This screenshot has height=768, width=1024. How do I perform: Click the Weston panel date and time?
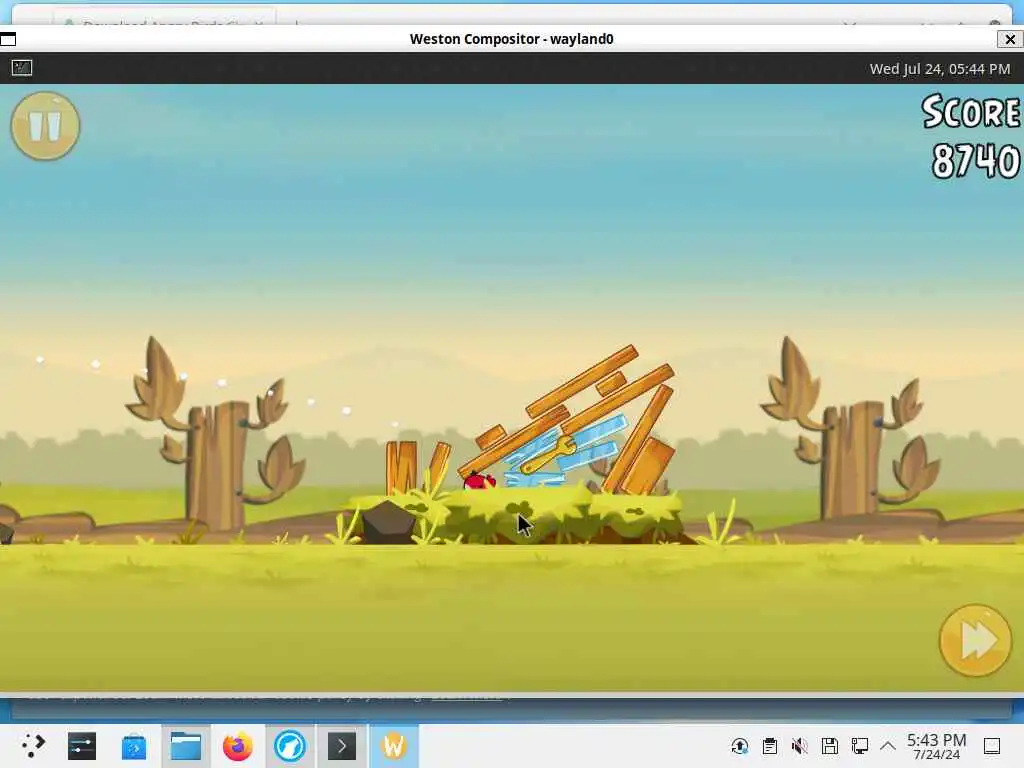pyautogui.click(x=939, y=69)
